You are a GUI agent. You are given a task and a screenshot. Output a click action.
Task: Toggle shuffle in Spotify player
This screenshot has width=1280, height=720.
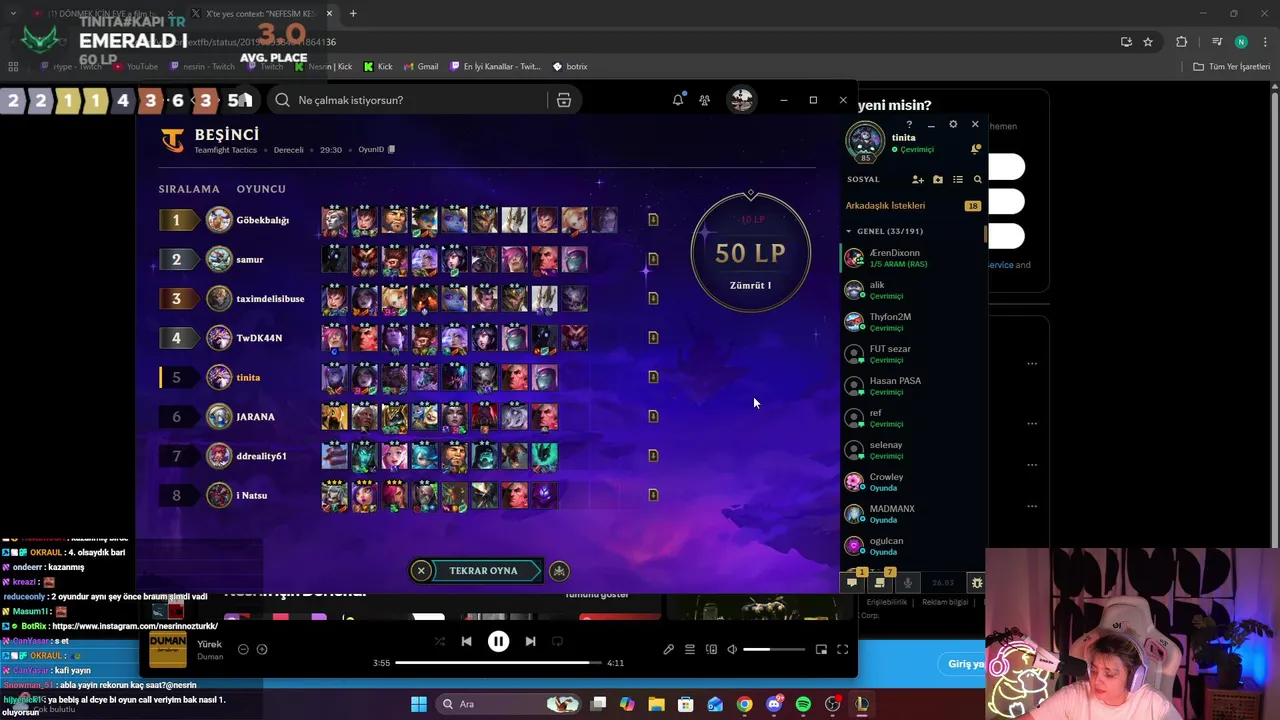pos(439,642)
